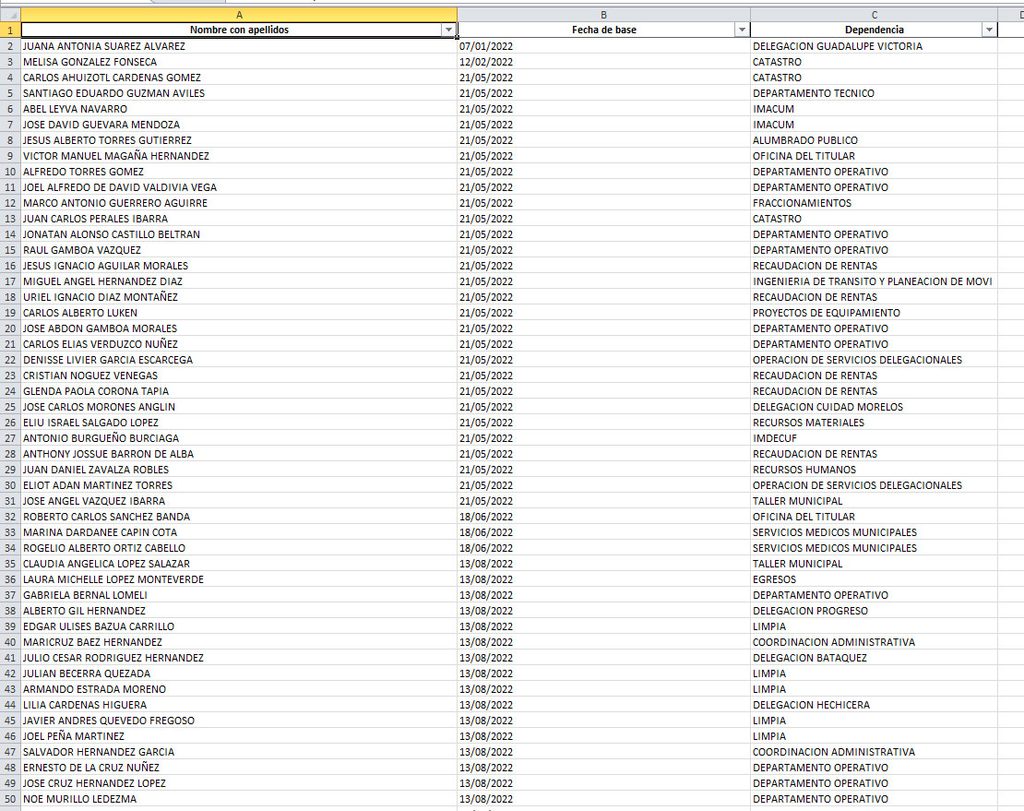The image size is (1024, 811).
Task: Click the DELEGACION HECHICERA cell
Action: [x=874, y=705]
